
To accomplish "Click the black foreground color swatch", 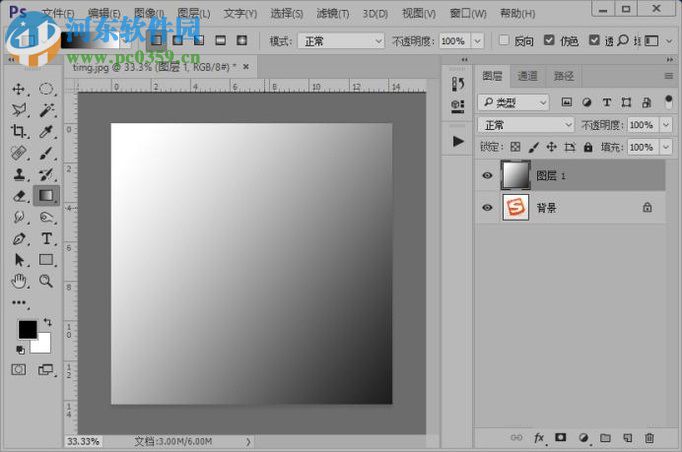I will 27,329.
